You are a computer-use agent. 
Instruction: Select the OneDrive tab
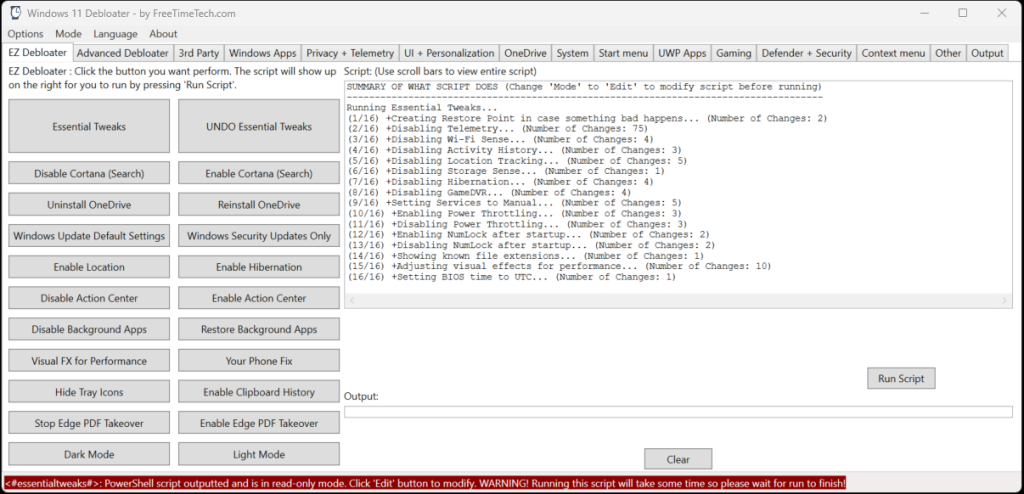coord(526,54)
